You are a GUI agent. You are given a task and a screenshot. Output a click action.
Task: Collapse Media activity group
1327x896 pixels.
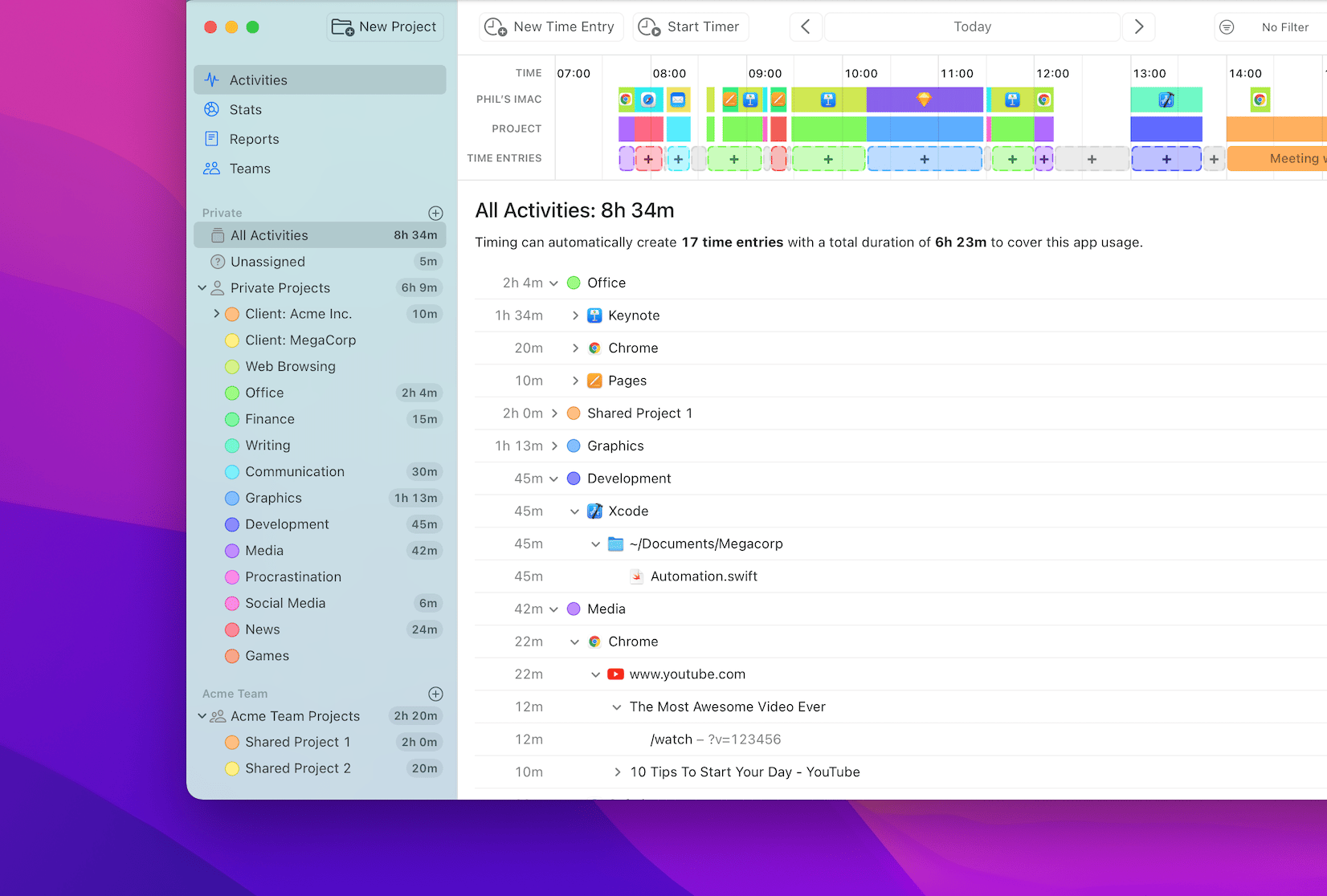[553, 609]
